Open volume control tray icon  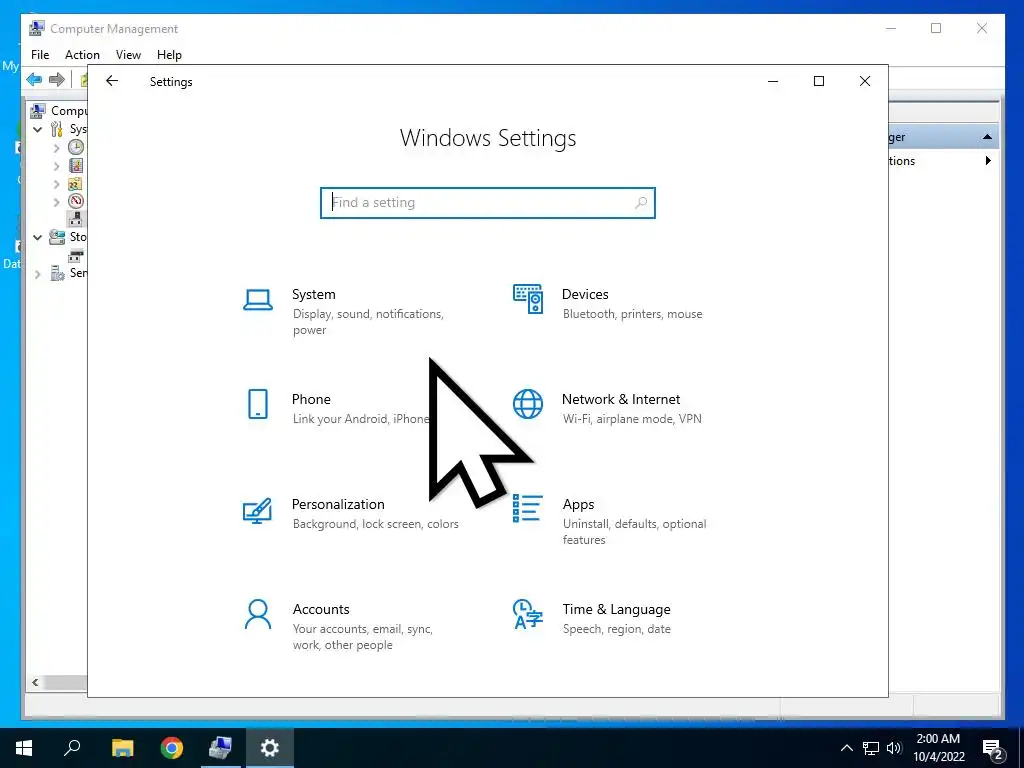coord(894,748)
